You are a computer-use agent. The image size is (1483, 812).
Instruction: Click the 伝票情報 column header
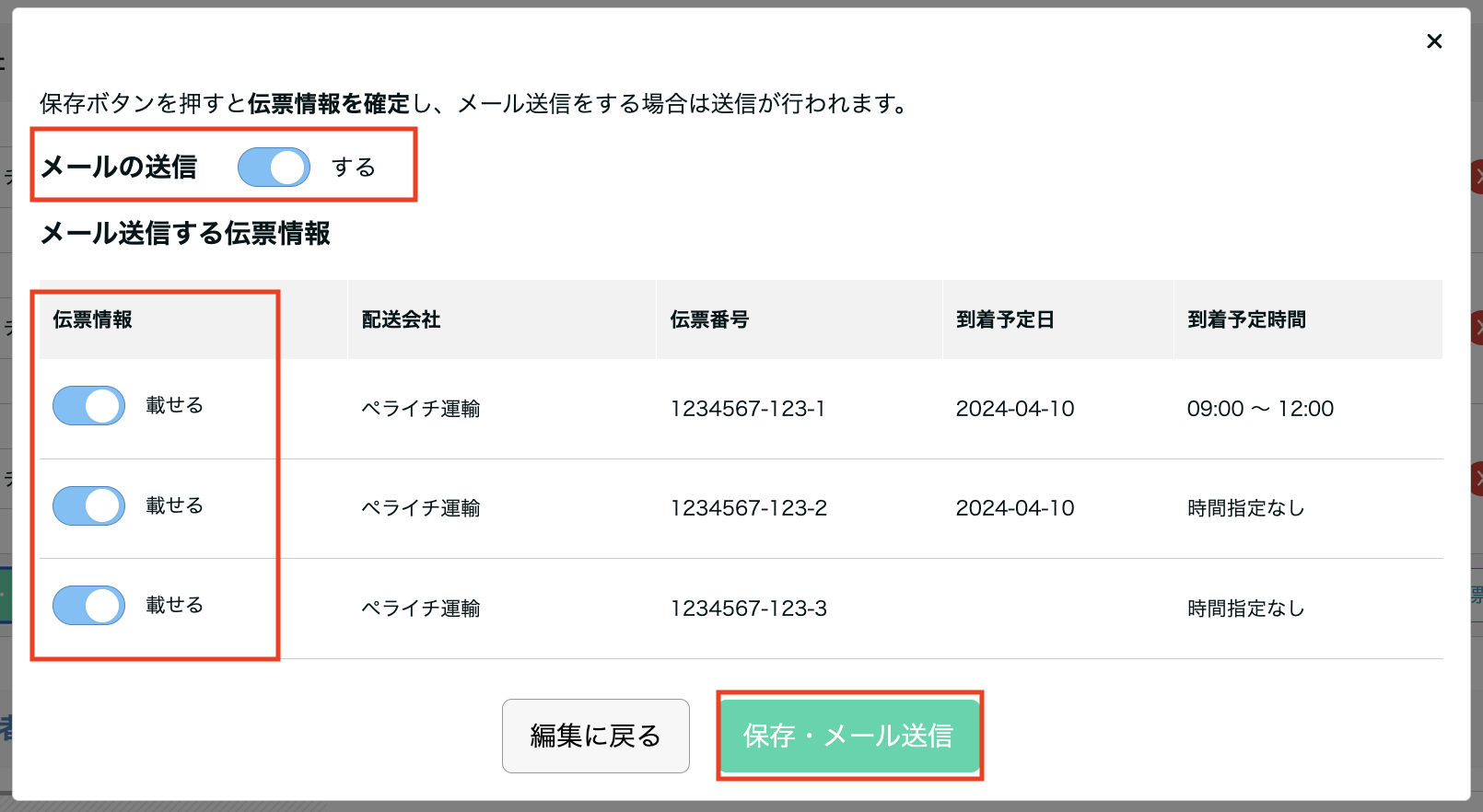pyautogui.click(x=92, y=319)
